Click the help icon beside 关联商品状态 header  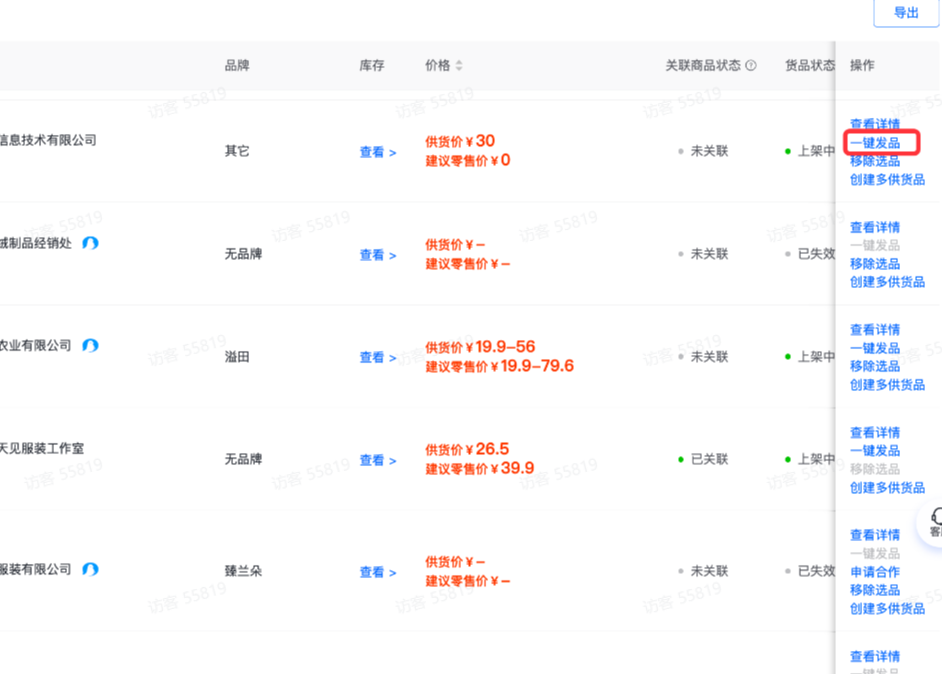pyautogui.click(x=749, y=65)
